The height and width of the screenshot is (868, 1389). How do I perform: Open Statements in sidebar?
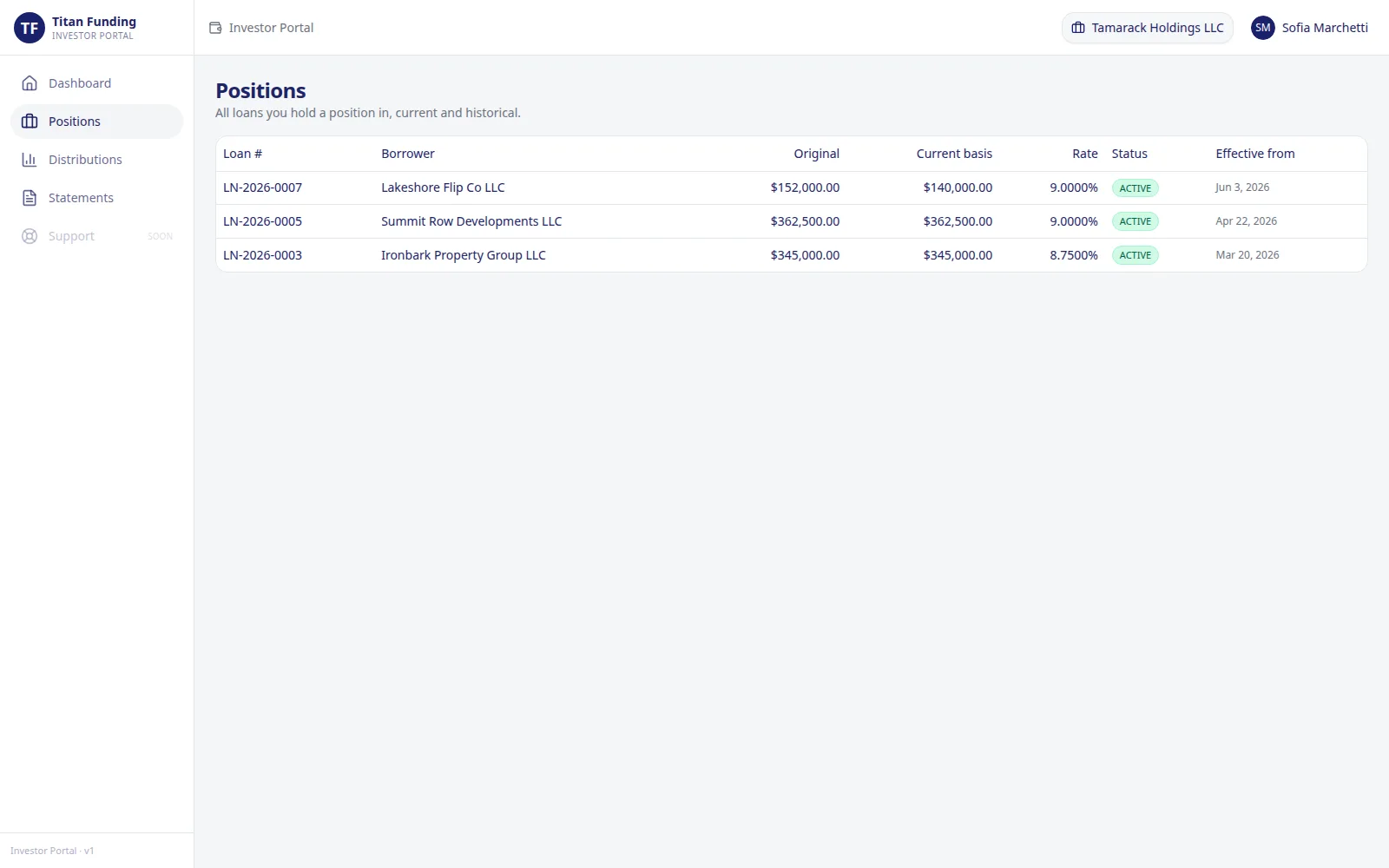96,198
